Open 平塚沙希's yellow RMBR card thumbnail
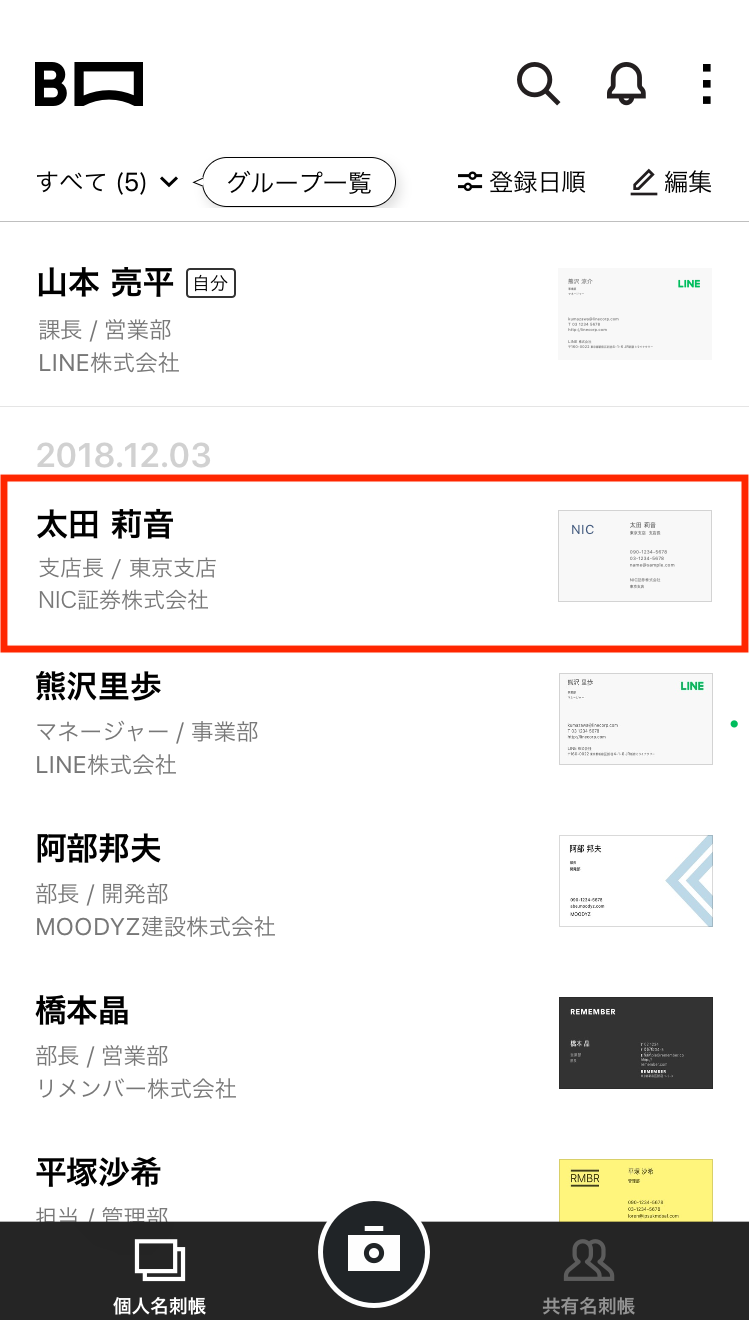 click(636, 1190)
